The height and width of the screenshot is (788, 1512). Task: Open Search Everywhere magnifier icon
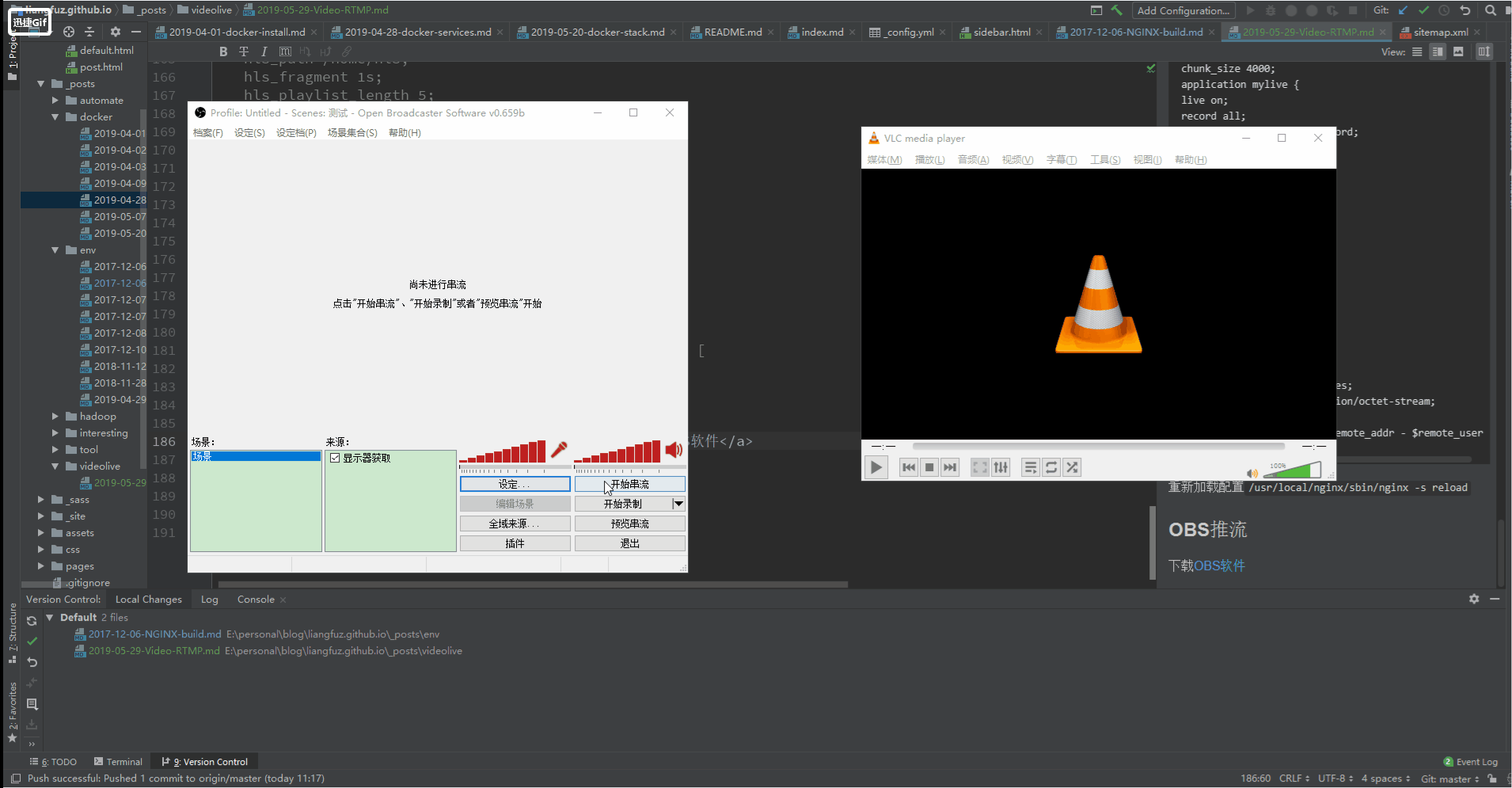[1491, 10]
